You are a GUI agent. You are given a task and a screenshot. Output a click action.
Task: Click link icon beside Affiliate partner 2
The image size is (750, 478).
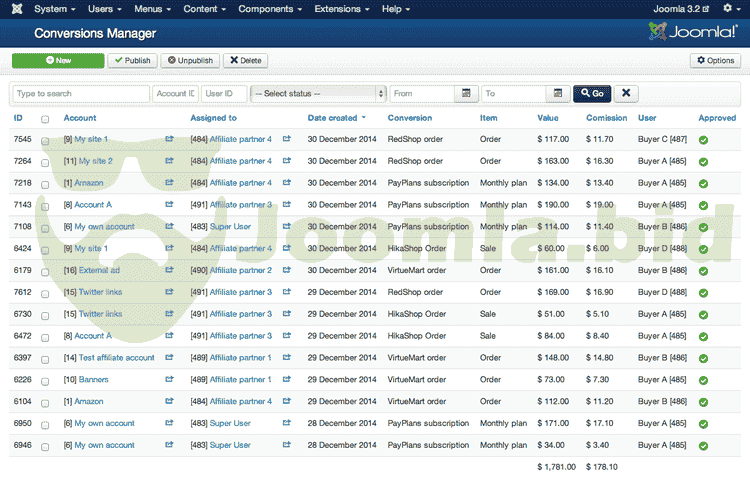[287, 270]
